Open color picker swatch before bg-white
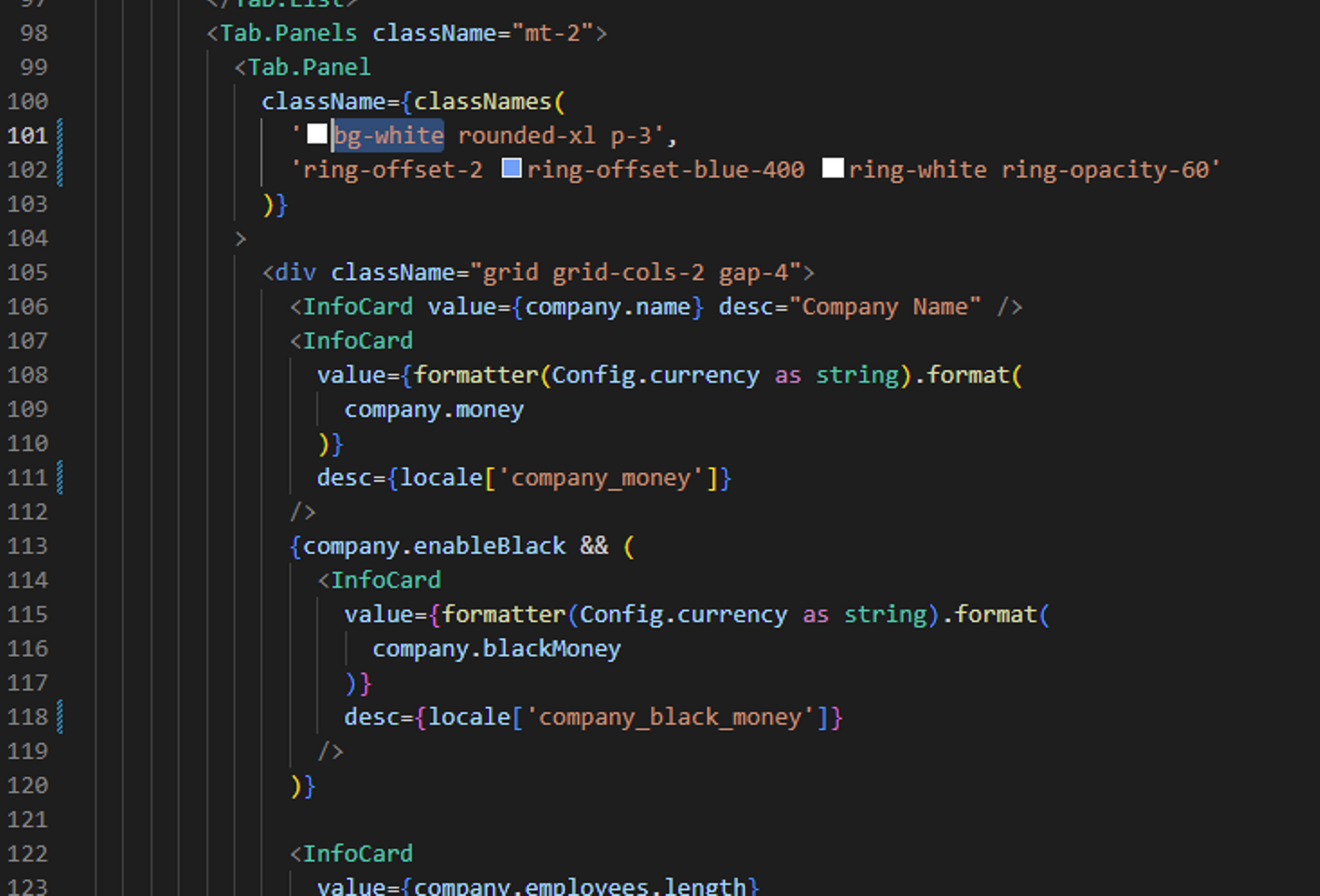This screenshot has height=896, width=1320. (317, 134)
